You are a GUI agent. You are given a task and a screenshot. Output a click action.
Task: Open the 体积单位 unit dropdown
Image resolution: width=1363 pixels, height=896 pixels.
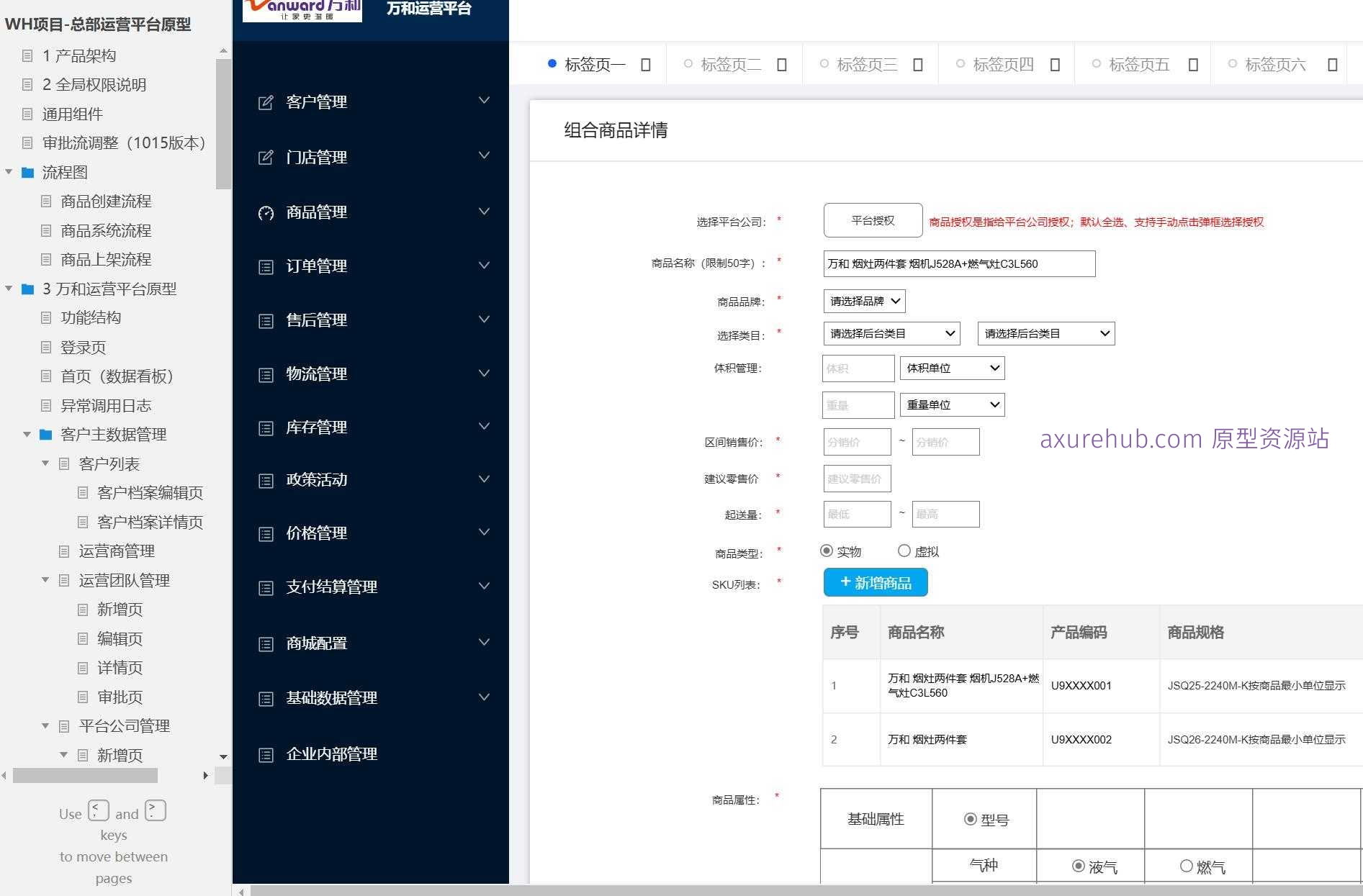[951, 368]
